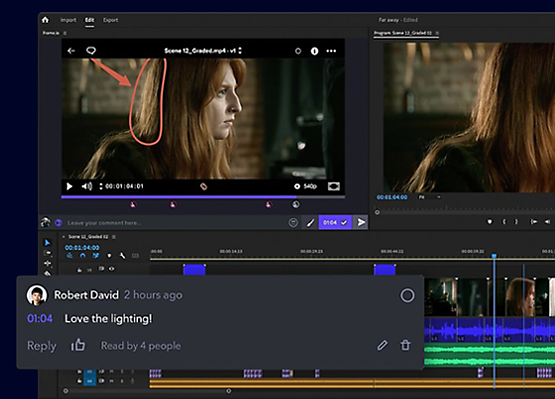Select the drawing brush annotation tool

coord(310,223)
